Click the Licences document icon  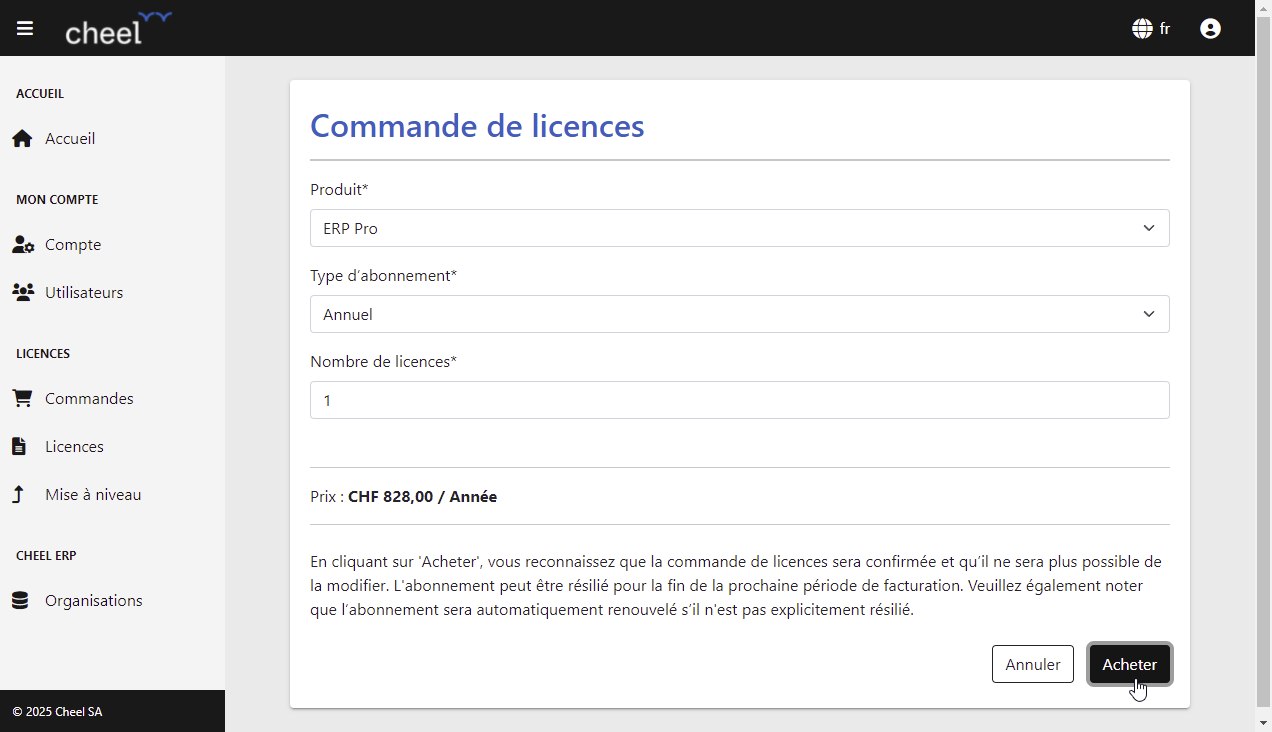click(x=19, y=447)
